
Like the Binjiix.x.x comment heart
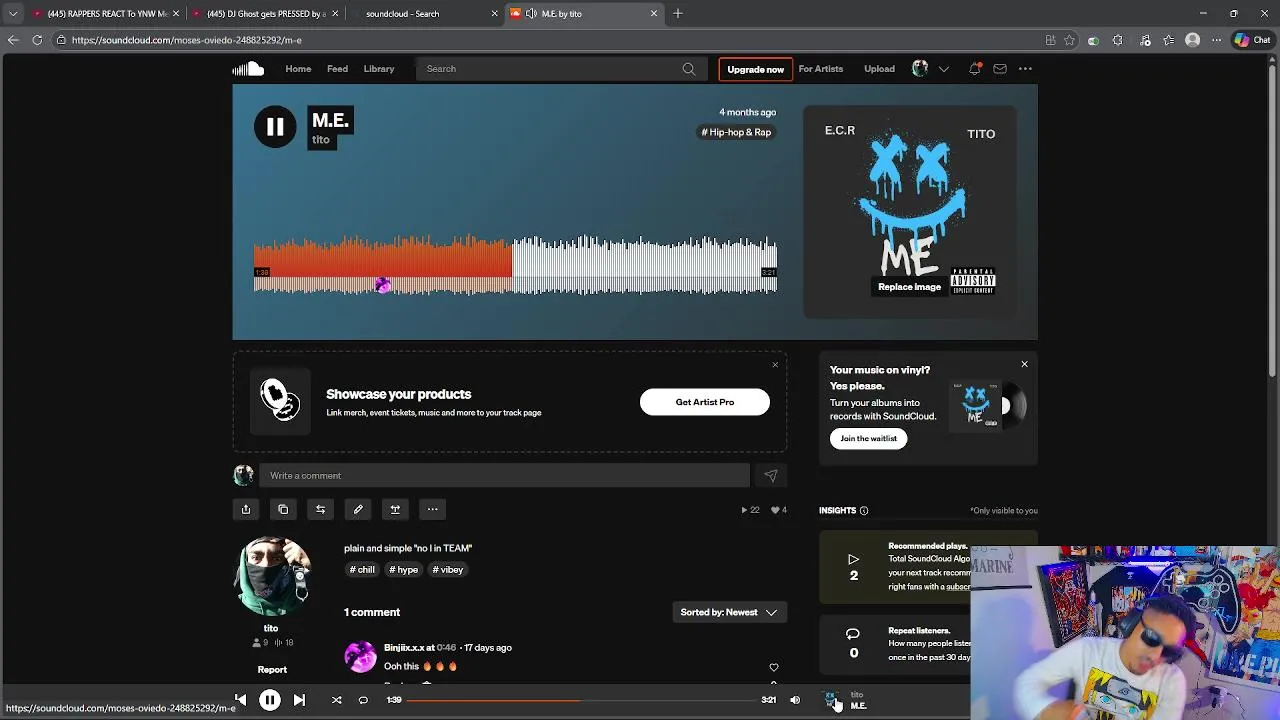[773, 667]
